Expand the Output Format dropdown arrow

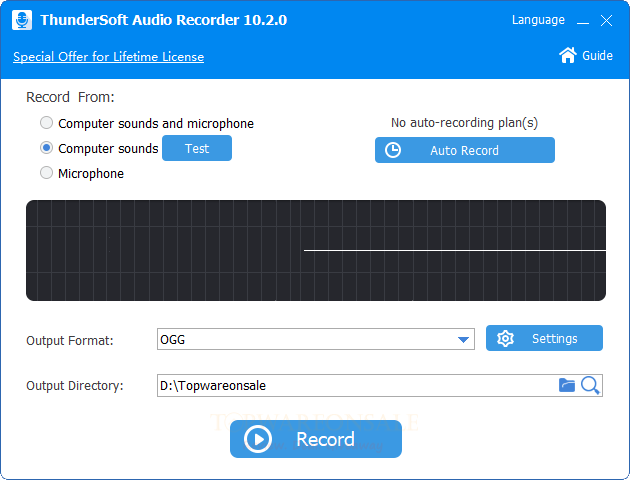463,340
